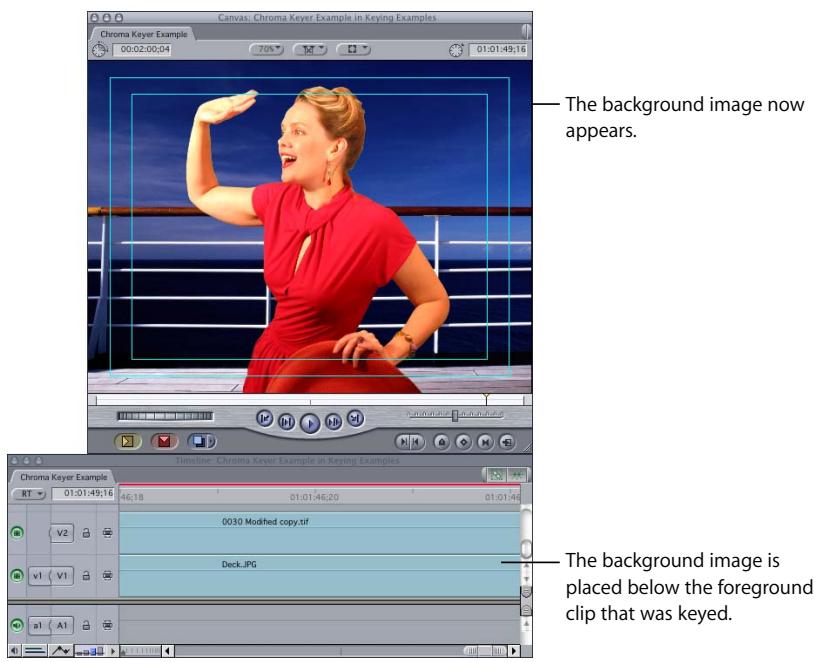Click the a1 source control
The height and width of the screenshot is (662, 818).
click(38, 625)
